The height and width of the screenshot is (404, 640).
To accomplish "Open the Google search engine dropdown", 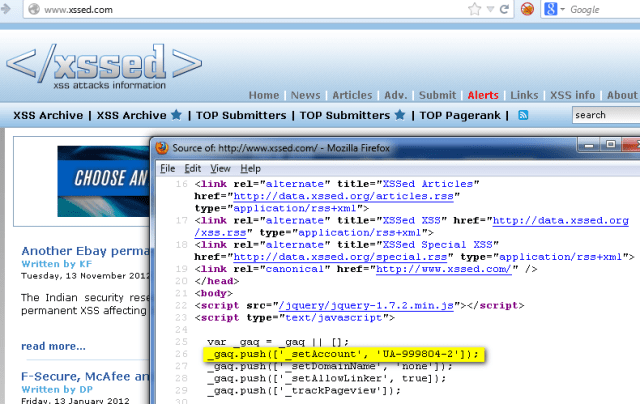I will click(x=554, y=9).
